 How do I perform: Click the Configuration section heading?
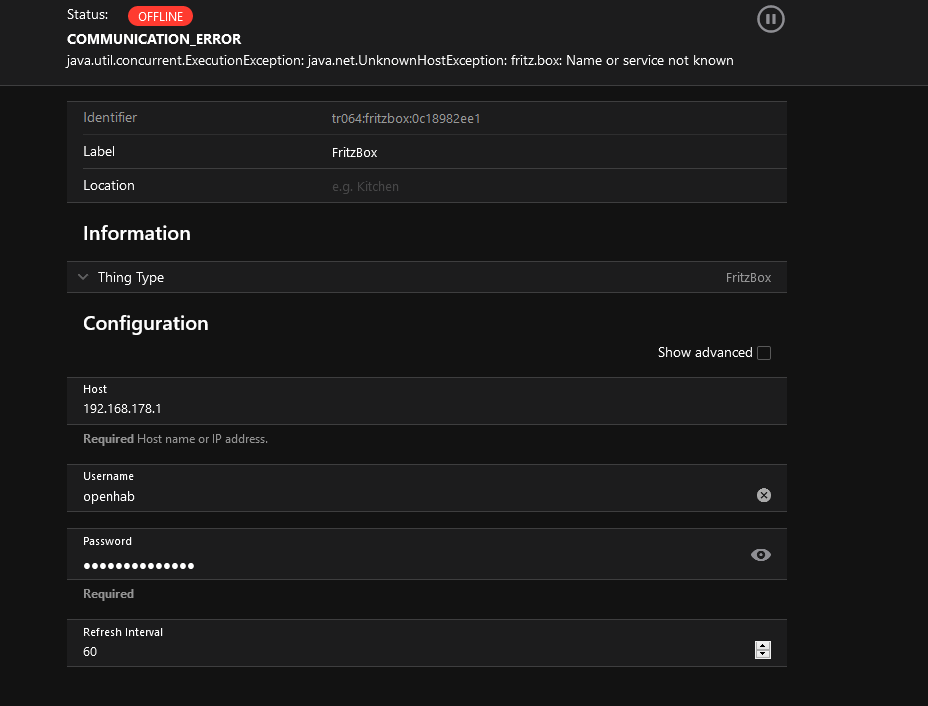click(146, 324)
